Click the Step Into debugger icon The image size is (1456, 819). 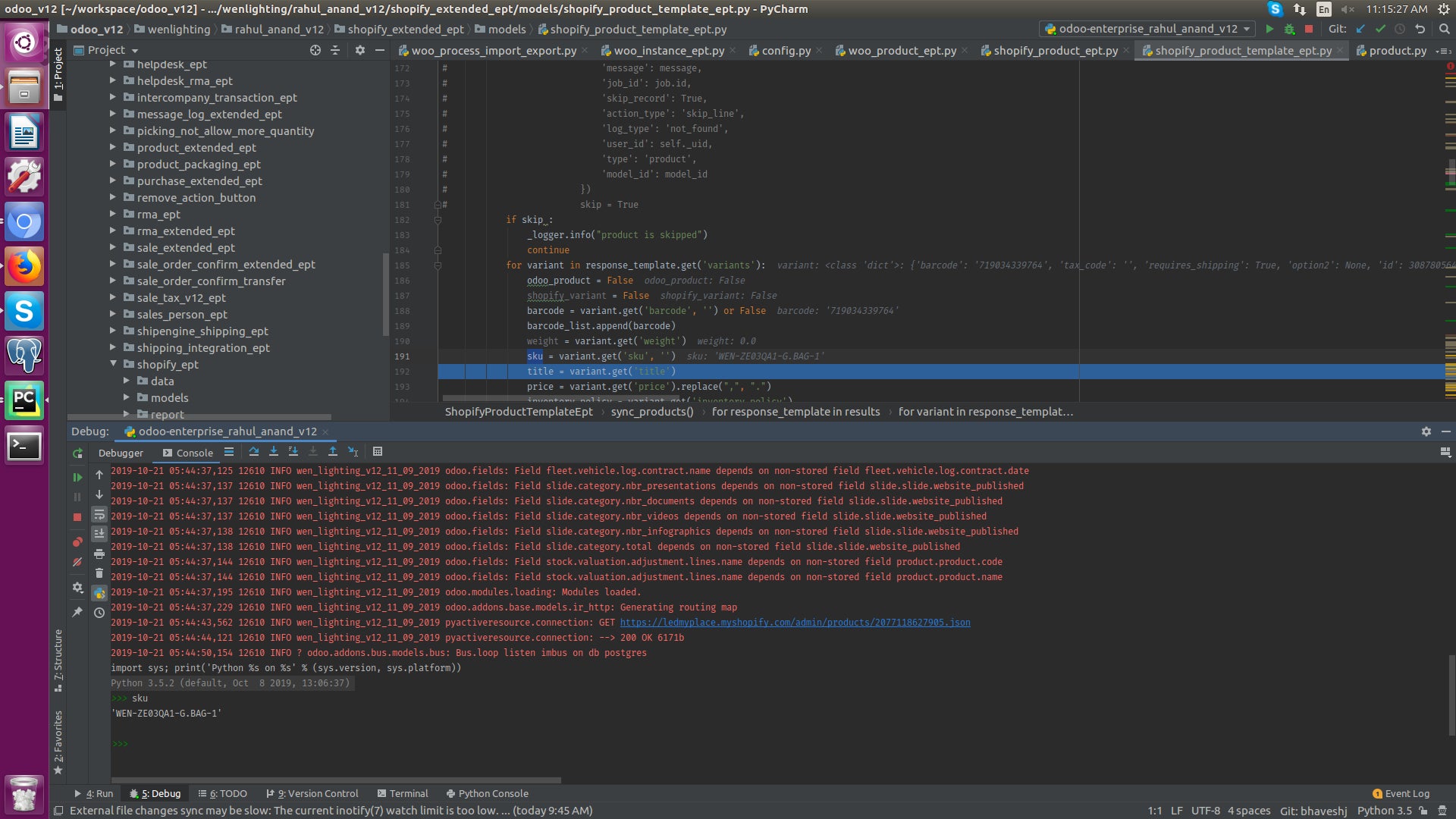point(274,452)
